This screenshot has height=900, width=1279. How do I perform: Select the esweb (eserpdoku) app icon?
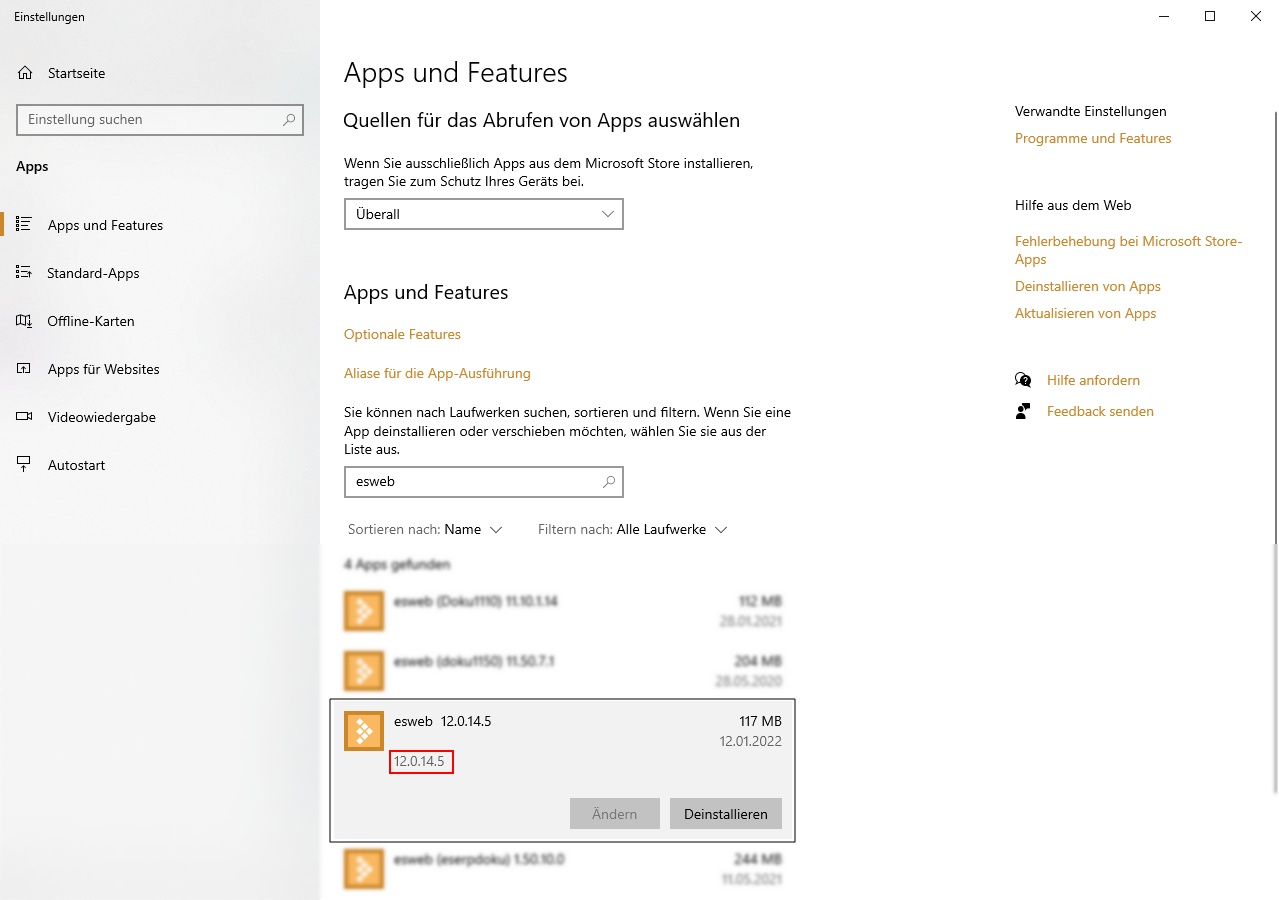coord(364,869)
